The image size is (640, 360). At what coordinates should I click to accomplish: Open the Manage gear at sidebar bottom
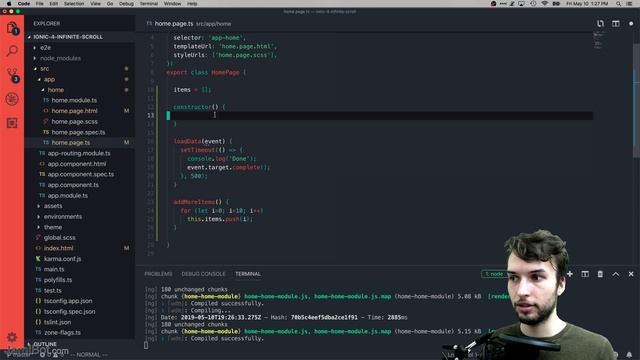coord(12,337)
